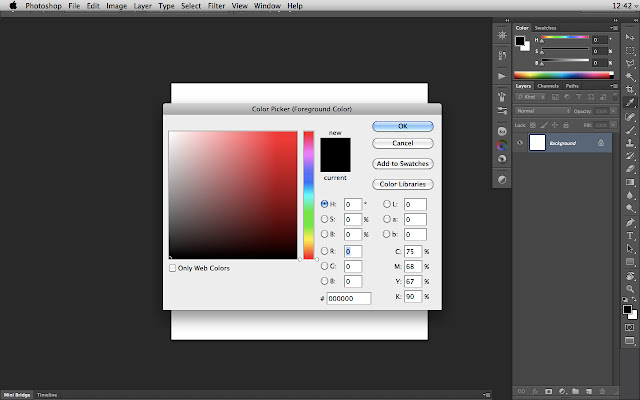Switch to the Channels tab
The height and width of the screenshot is (400, 640).
click(x=548, y=86)
